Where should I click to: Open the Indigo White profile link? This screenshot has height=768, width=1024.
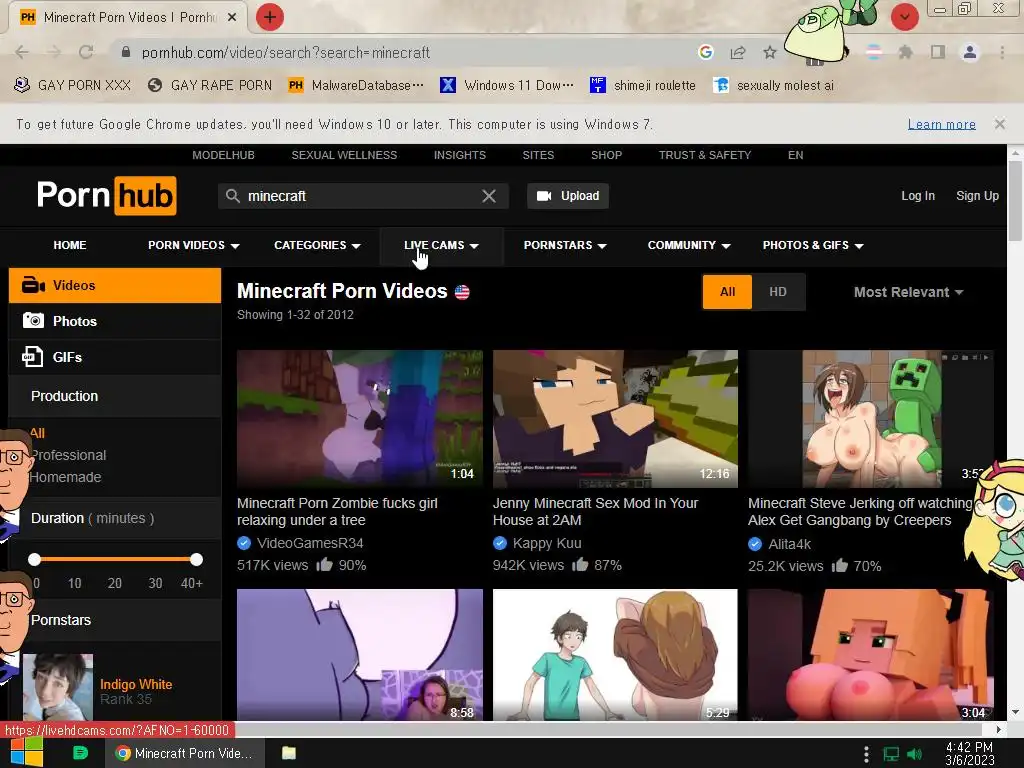pyautogui.click(x=136, y=684)
